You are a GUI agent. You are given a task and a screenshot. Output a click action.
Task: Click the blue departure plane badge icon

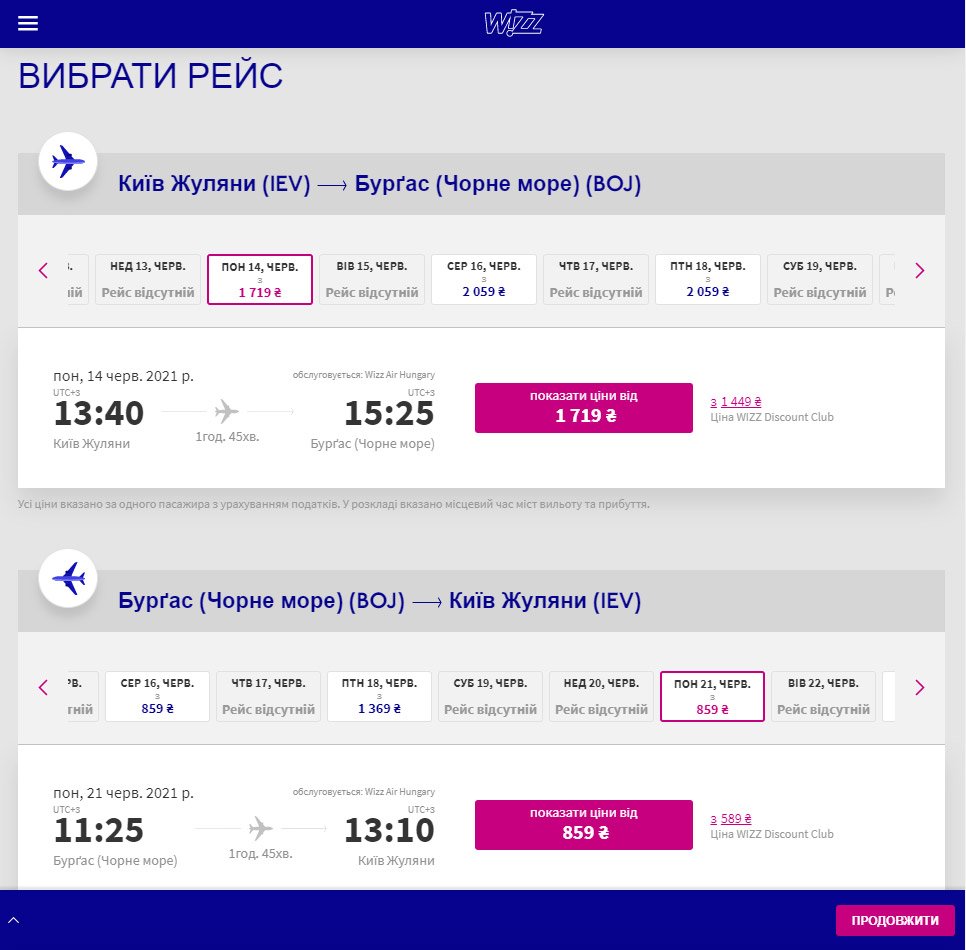(68, 161)
